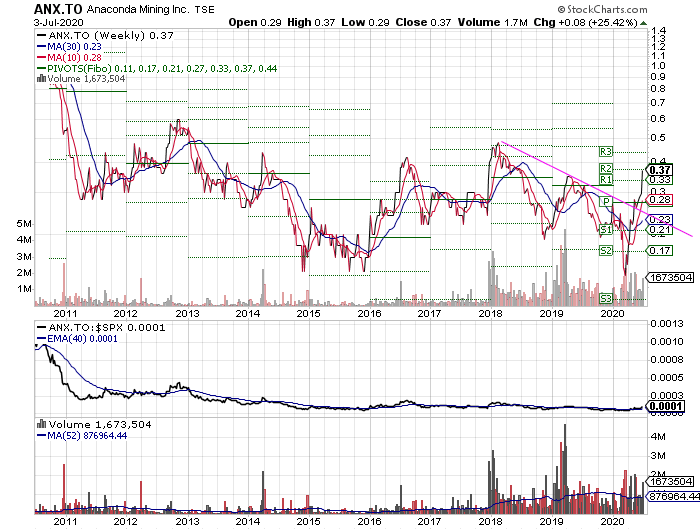
Task: Click the 0.17 pivot price tag
Action: click(660, 250)
